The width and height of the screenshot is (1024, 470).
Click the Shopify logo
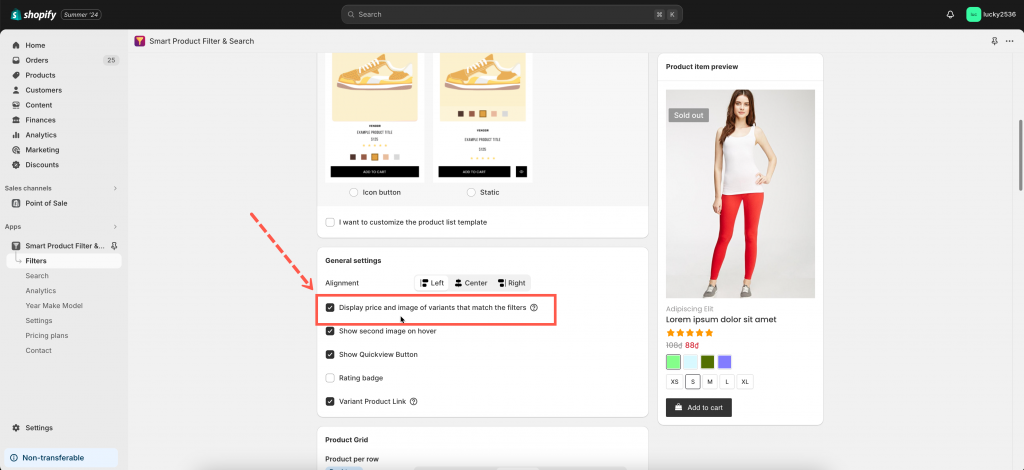point(35,14)
